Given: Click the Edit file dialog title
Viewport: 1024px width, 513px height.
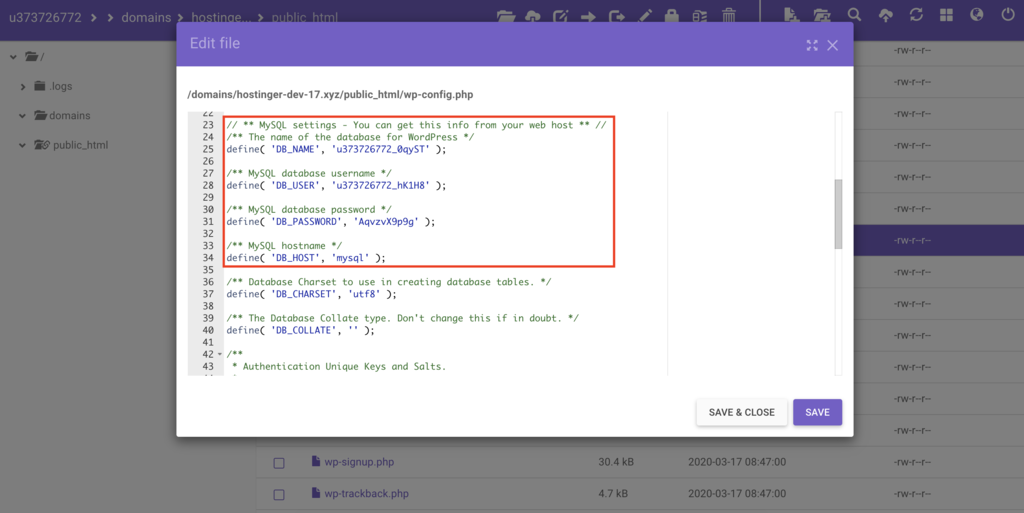Looking at the screenshot, I should pyautogui.click(x=215, y=43).
